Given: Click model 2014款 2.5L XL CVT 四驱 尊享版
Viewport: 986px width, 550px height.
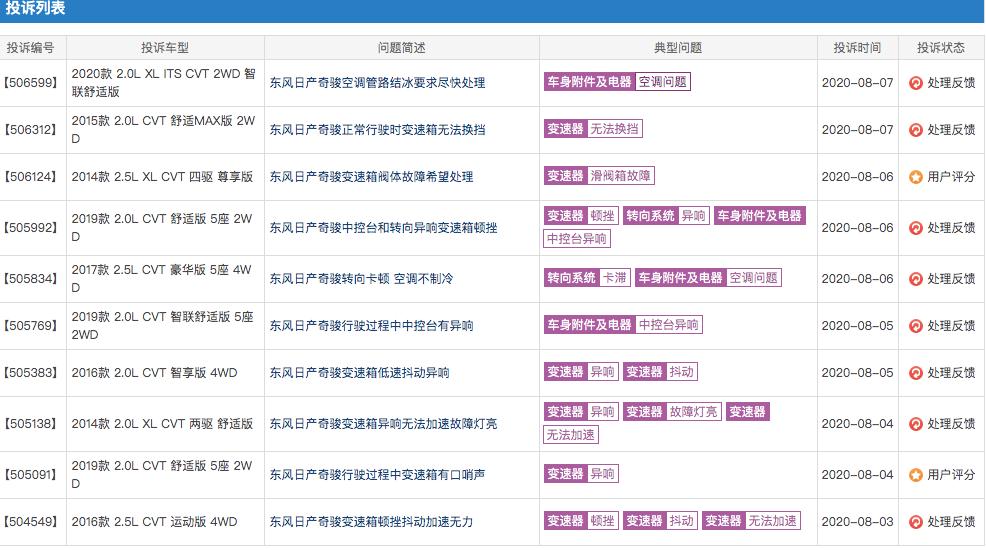Looking at the screenshot, I should coord(162,177).
